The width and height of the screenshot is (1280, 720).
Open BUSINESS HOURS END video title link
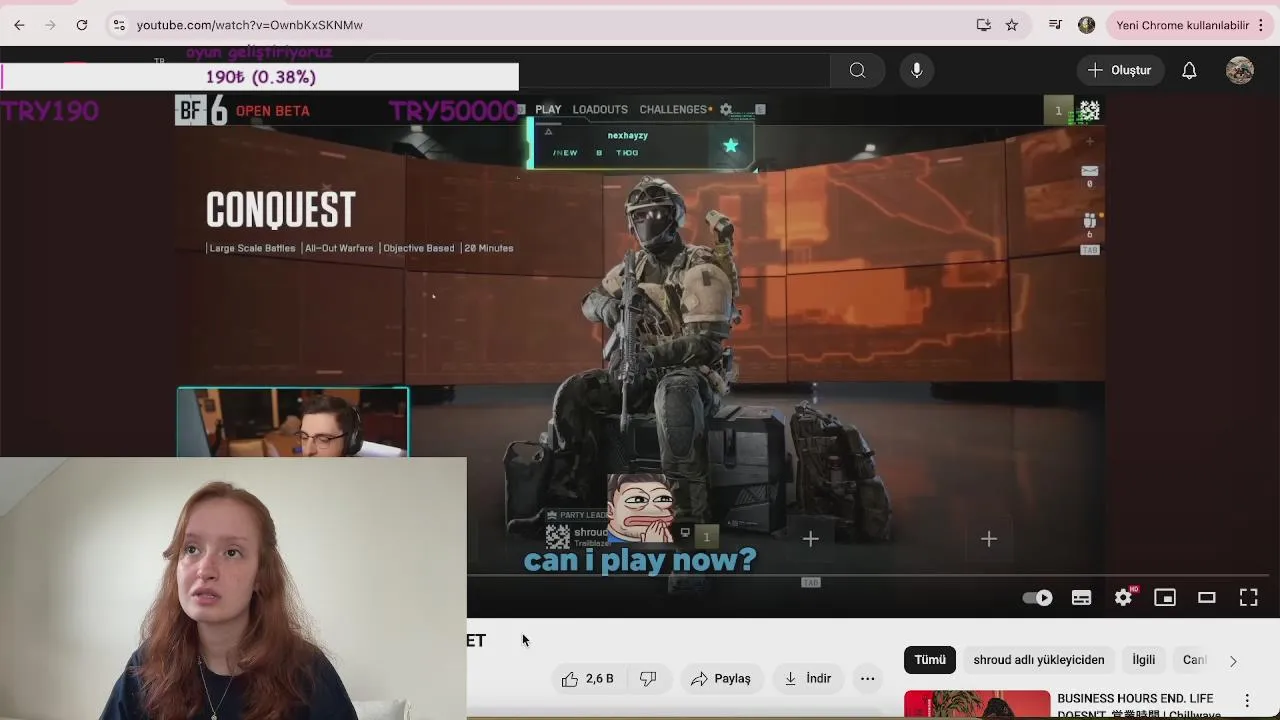tap(1139, 706)
